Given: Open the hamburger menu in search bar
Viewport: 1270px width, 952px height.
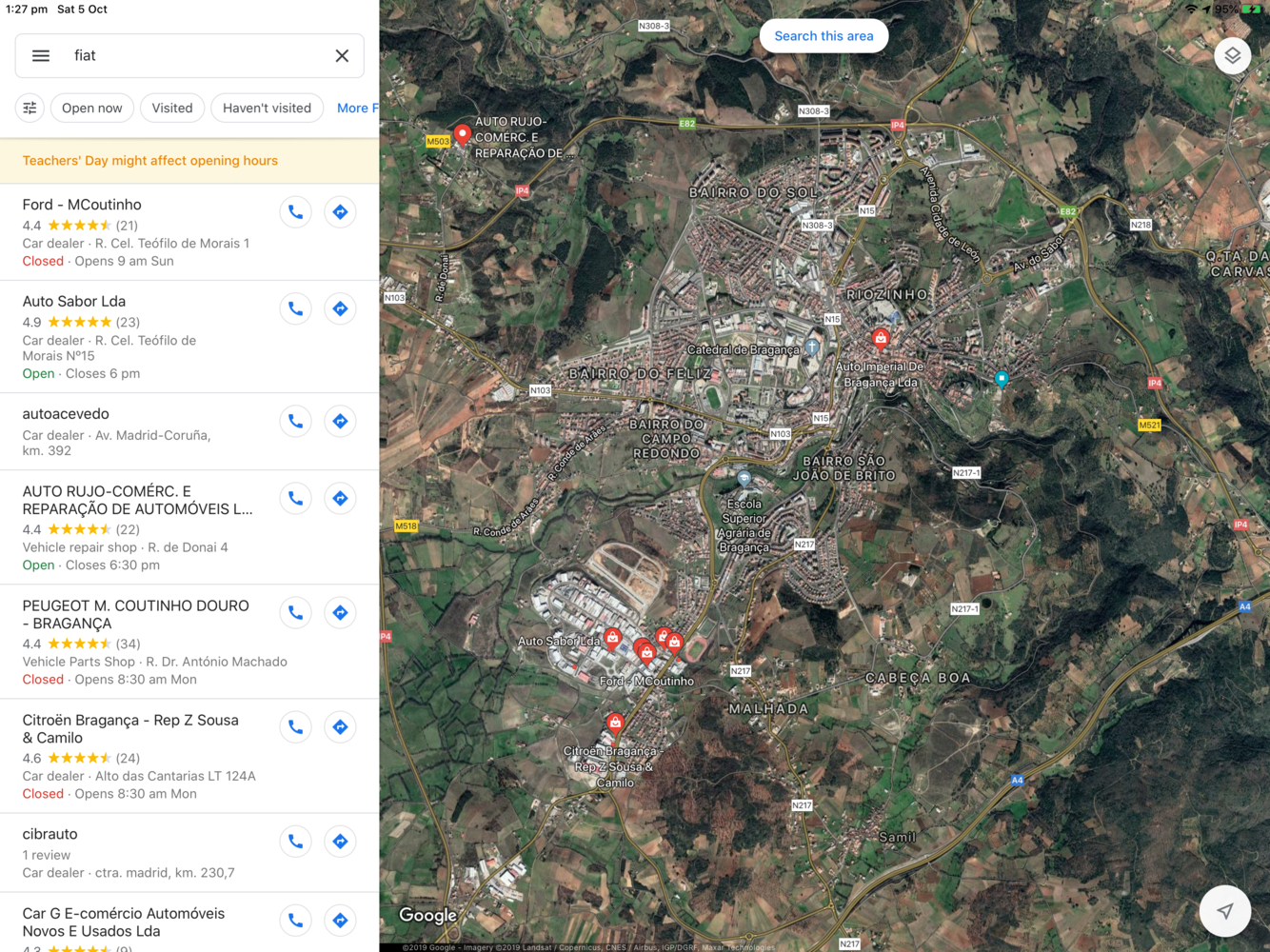Looking at the screenshot, I should [x=41, y=56].
